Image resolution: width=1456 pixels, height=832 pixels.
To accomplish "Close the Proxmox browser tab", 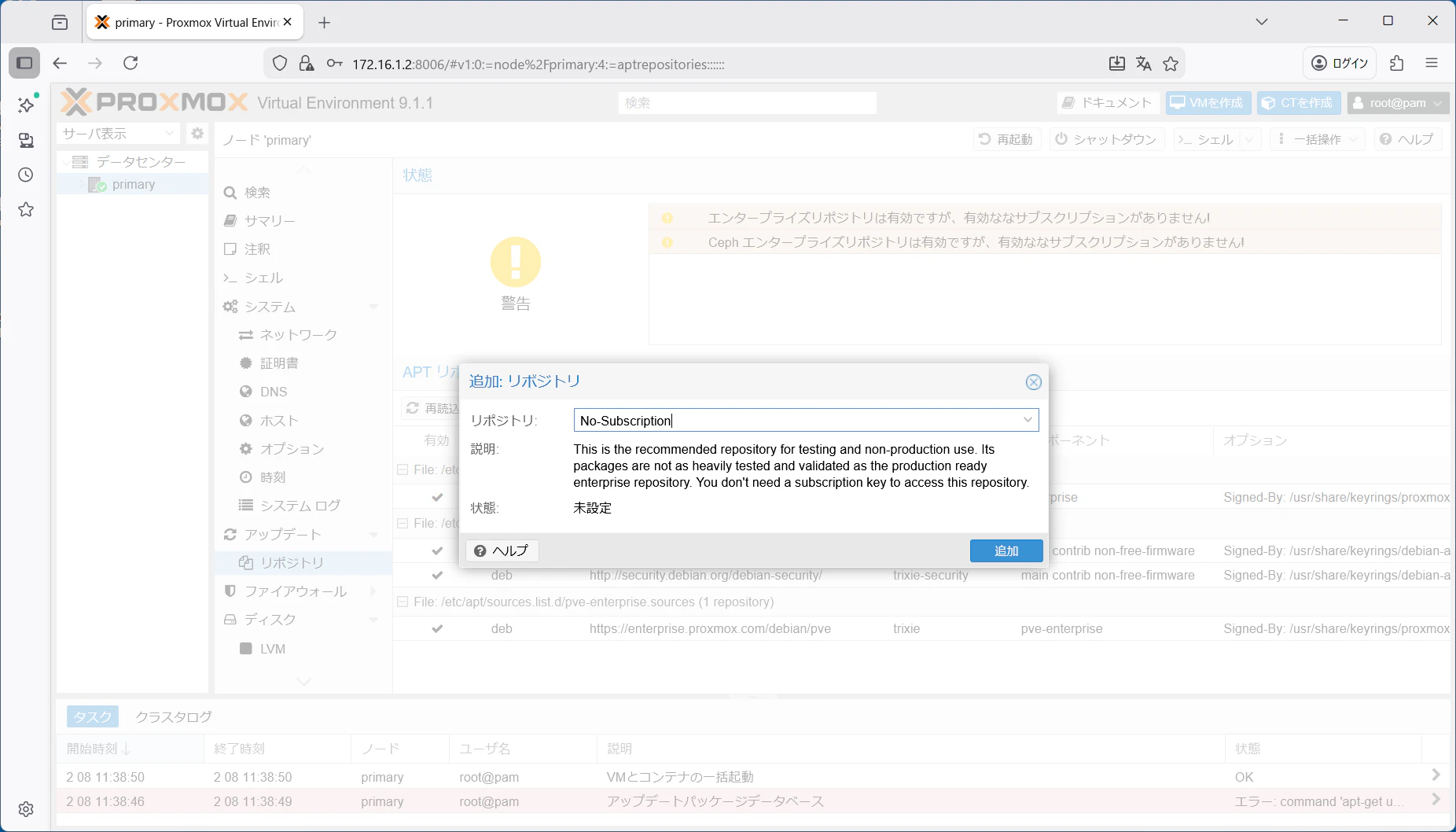I will 288,22.
